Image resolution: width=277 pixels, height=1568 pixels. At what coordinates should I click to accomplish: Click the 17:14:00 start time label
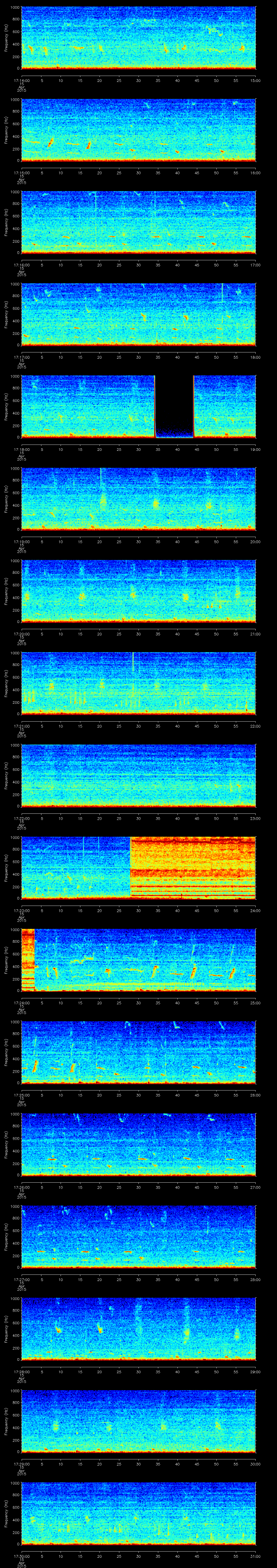(x=21, y=80)
